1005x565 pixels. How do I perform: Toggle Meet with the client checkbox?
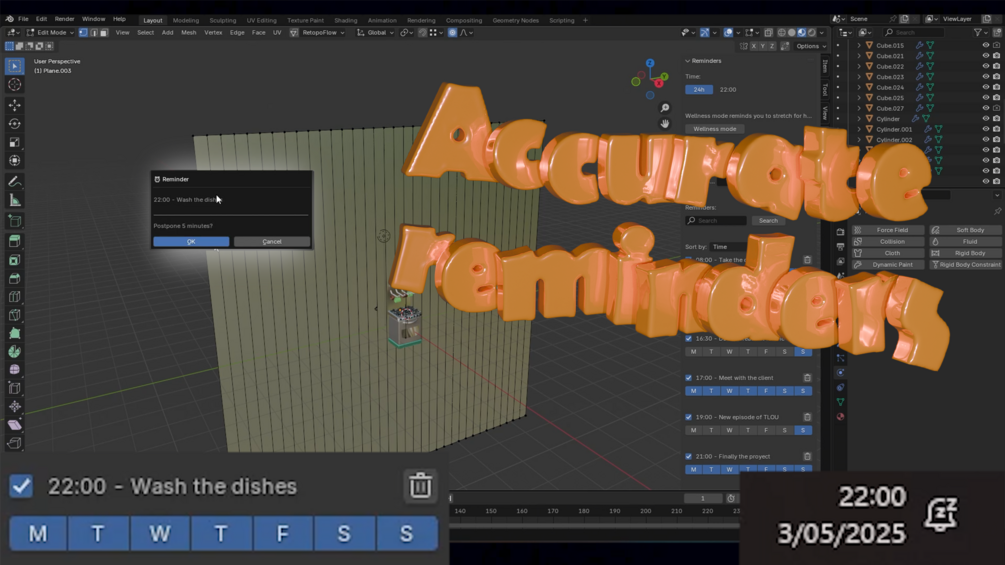pos(688,378)
